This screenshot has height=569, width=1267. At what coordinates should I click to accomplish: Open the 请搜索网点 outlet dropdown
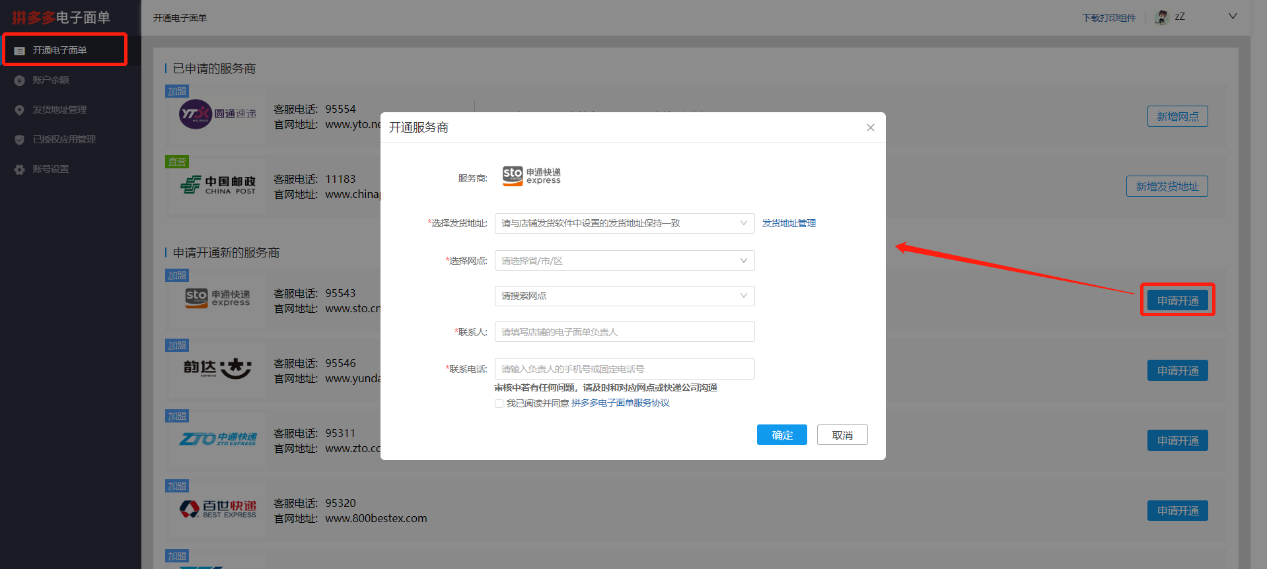[624, 296]
